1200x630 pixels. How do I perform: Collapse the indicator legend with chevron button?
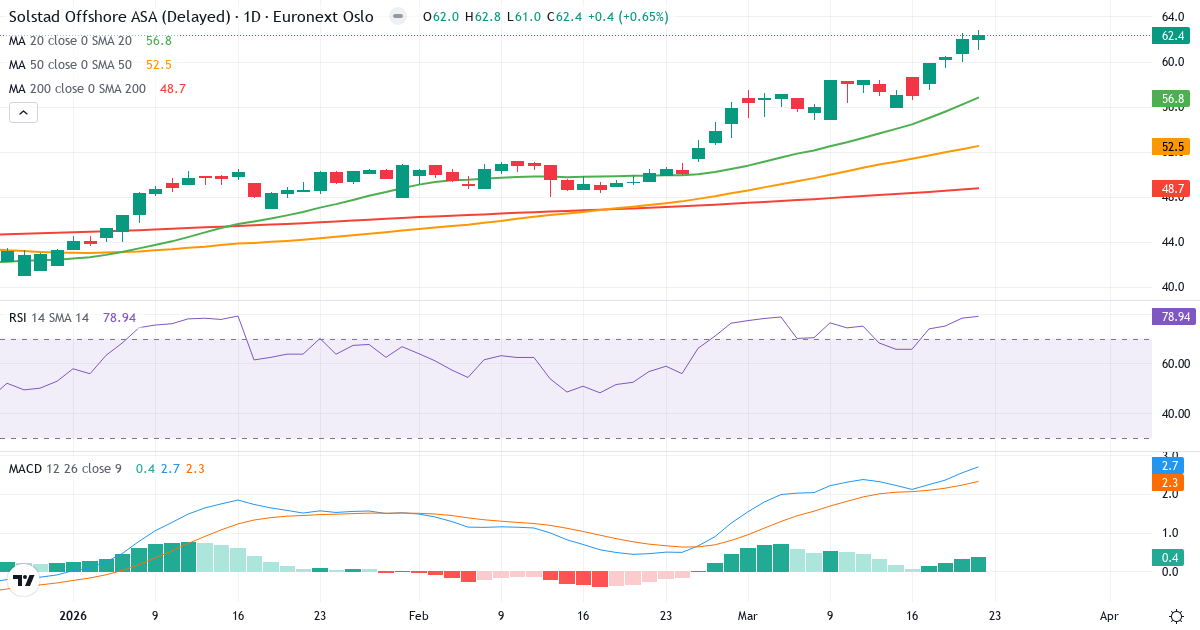[23, 113]
